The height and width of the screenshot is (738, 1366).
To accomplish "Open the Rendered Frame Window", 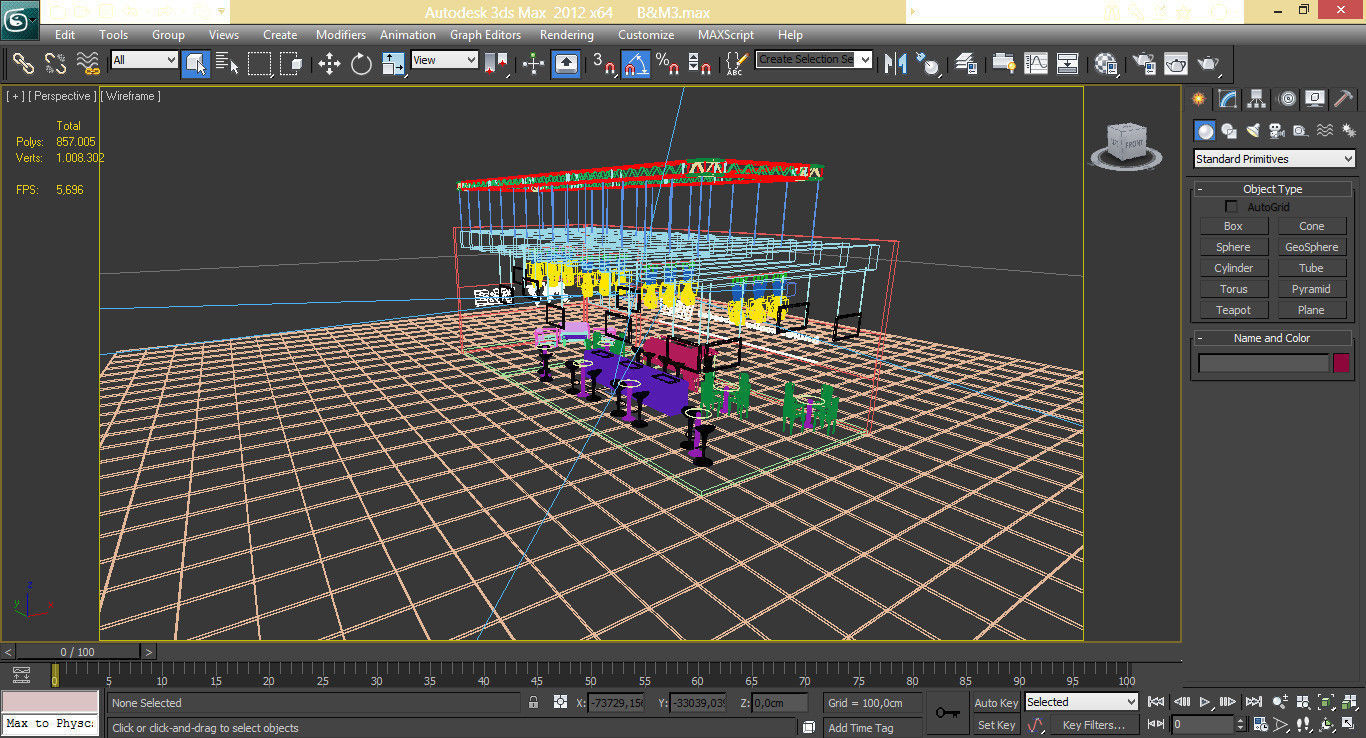I will coord(1176,64).
